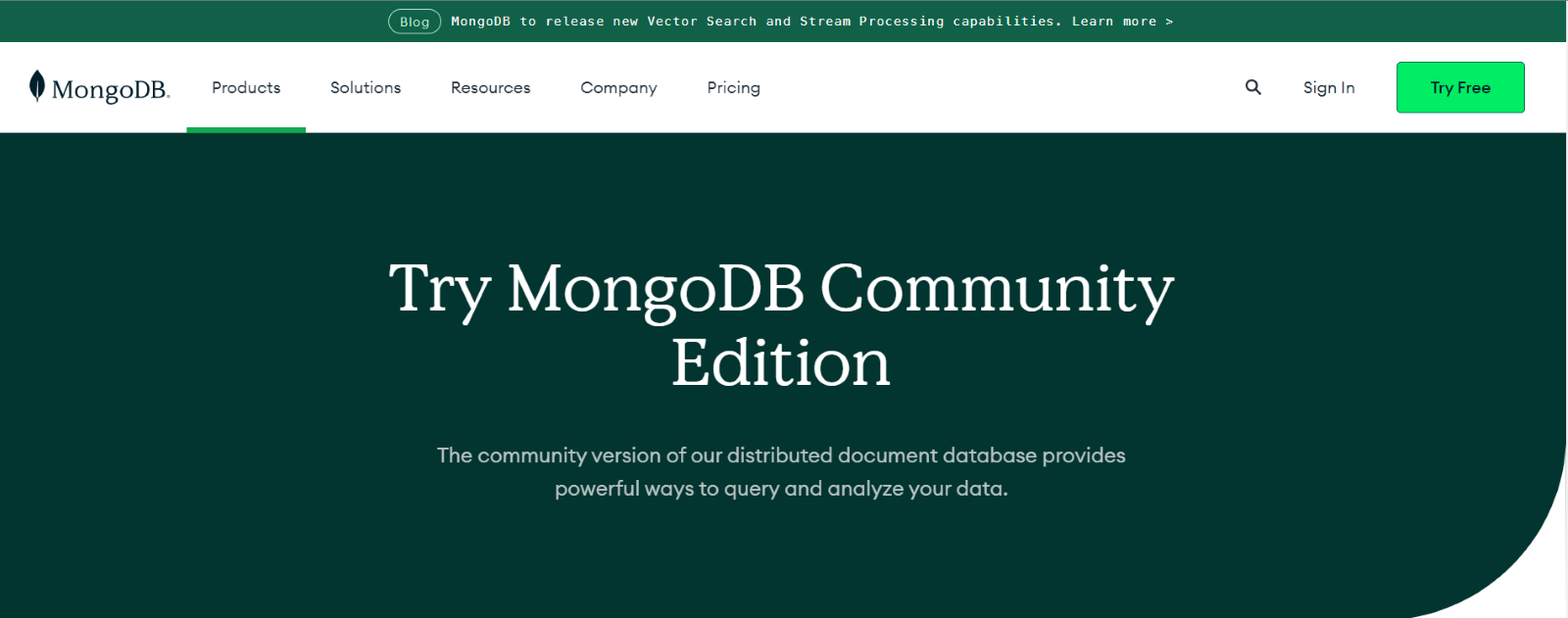Open search with the magnifying glass icon
Viewport: 1568px width, 618px height.
coord(1252,87)
